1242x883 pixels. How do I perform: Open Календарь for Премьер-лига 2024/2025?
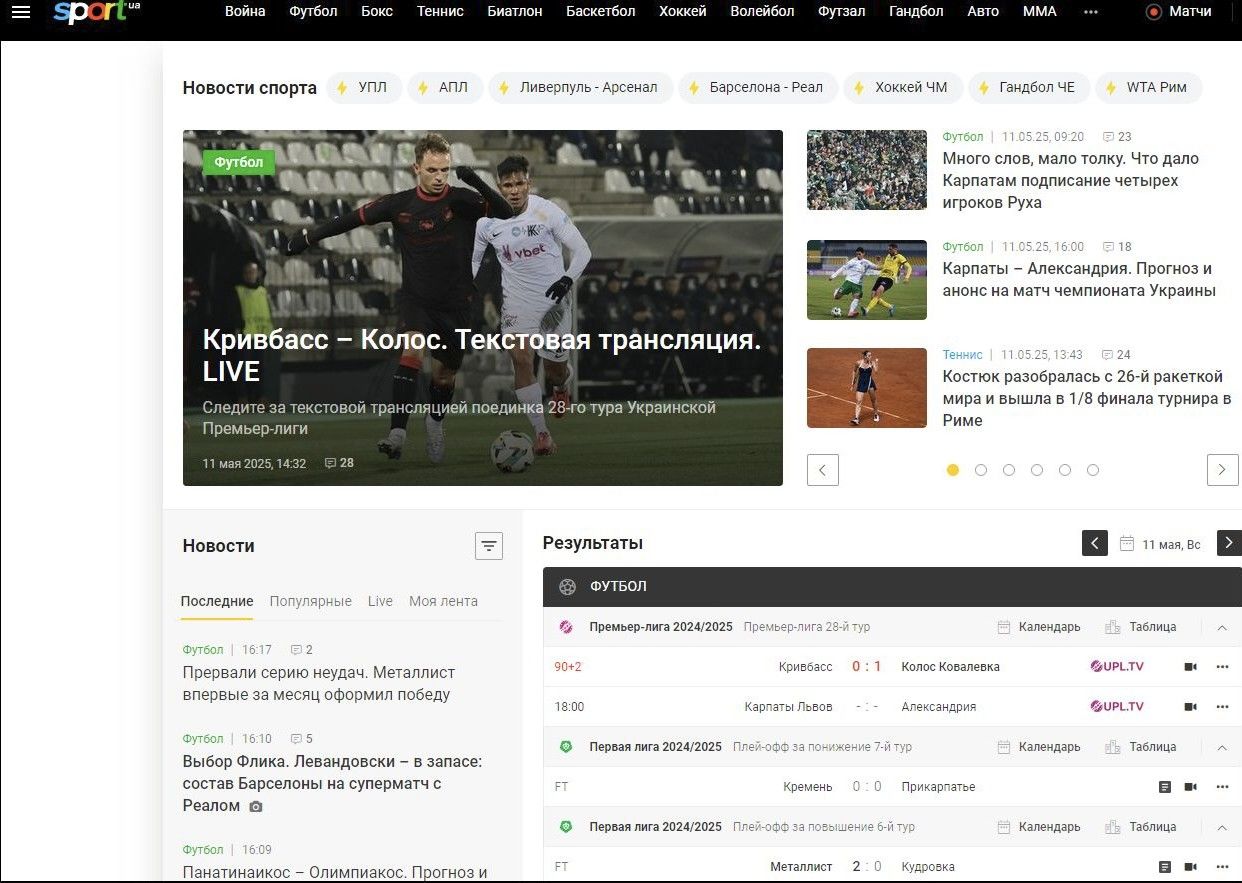pyautogui.click(x=1039, y=627)
